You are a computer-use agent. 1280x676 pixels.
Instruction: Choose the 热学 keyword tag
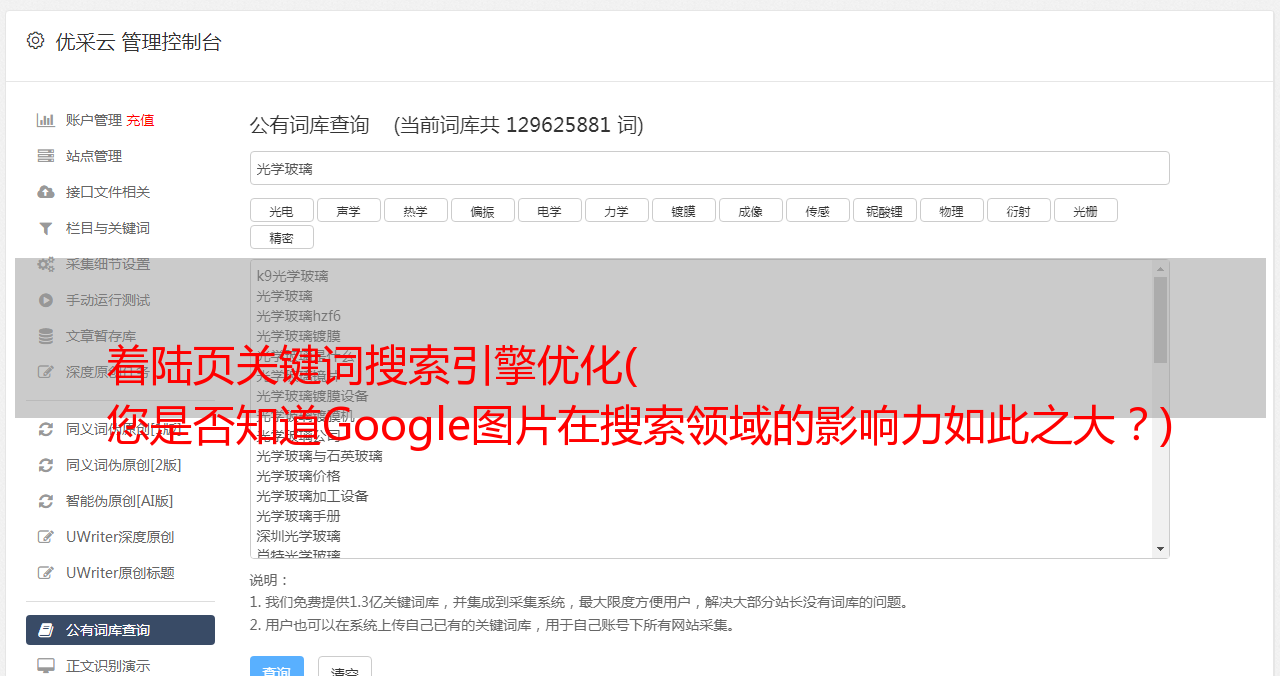(x=415, y=210)
